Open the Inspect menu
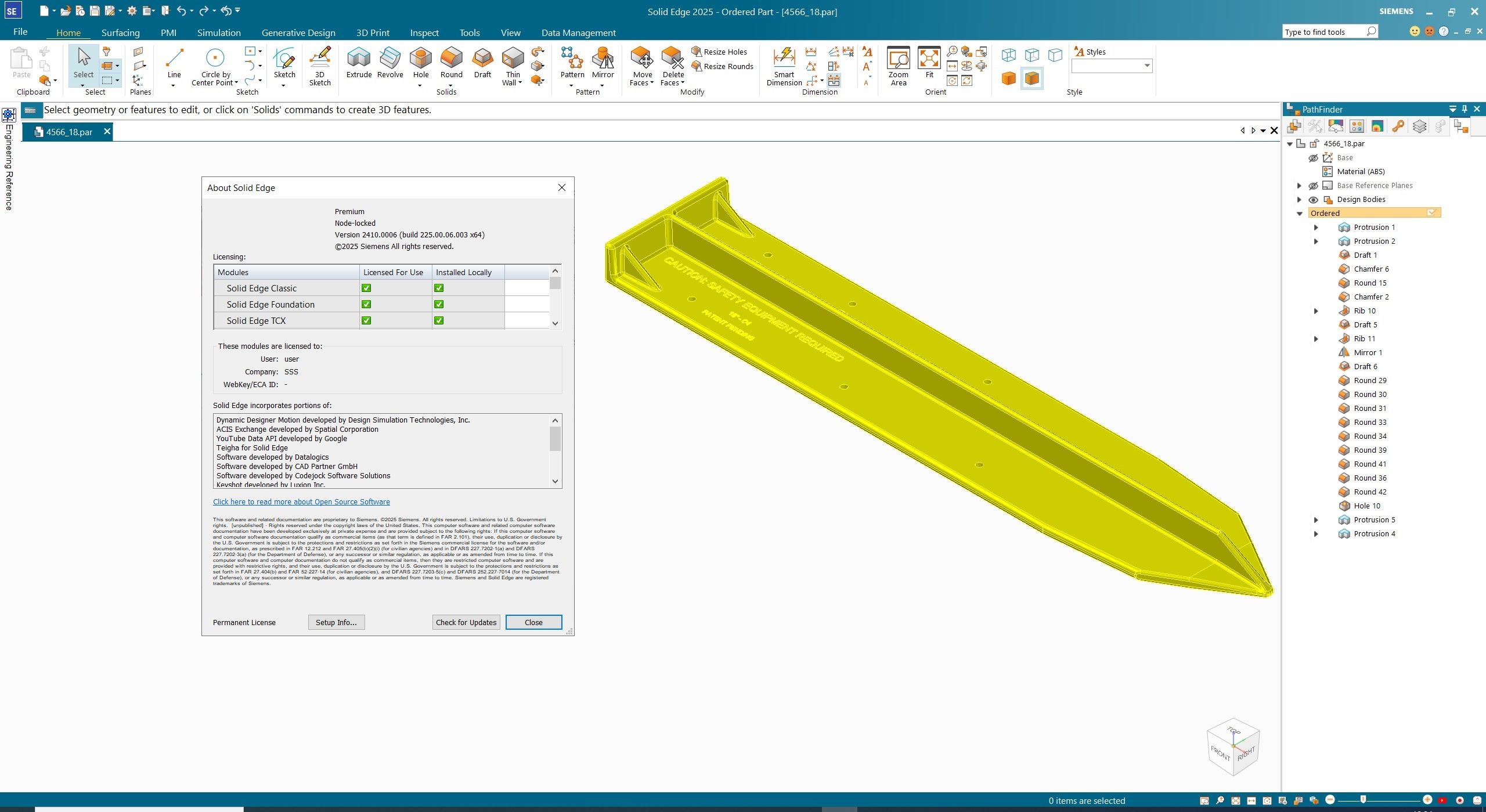 tap(424, 33)
